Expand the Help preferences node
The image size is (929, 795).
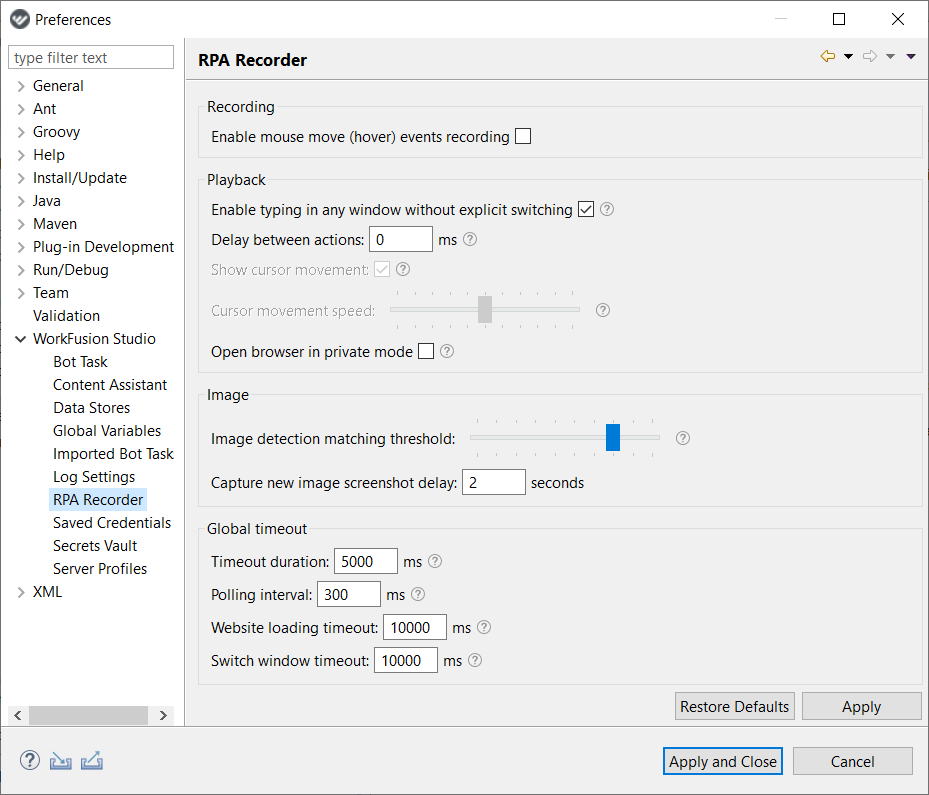pos(21,155)
